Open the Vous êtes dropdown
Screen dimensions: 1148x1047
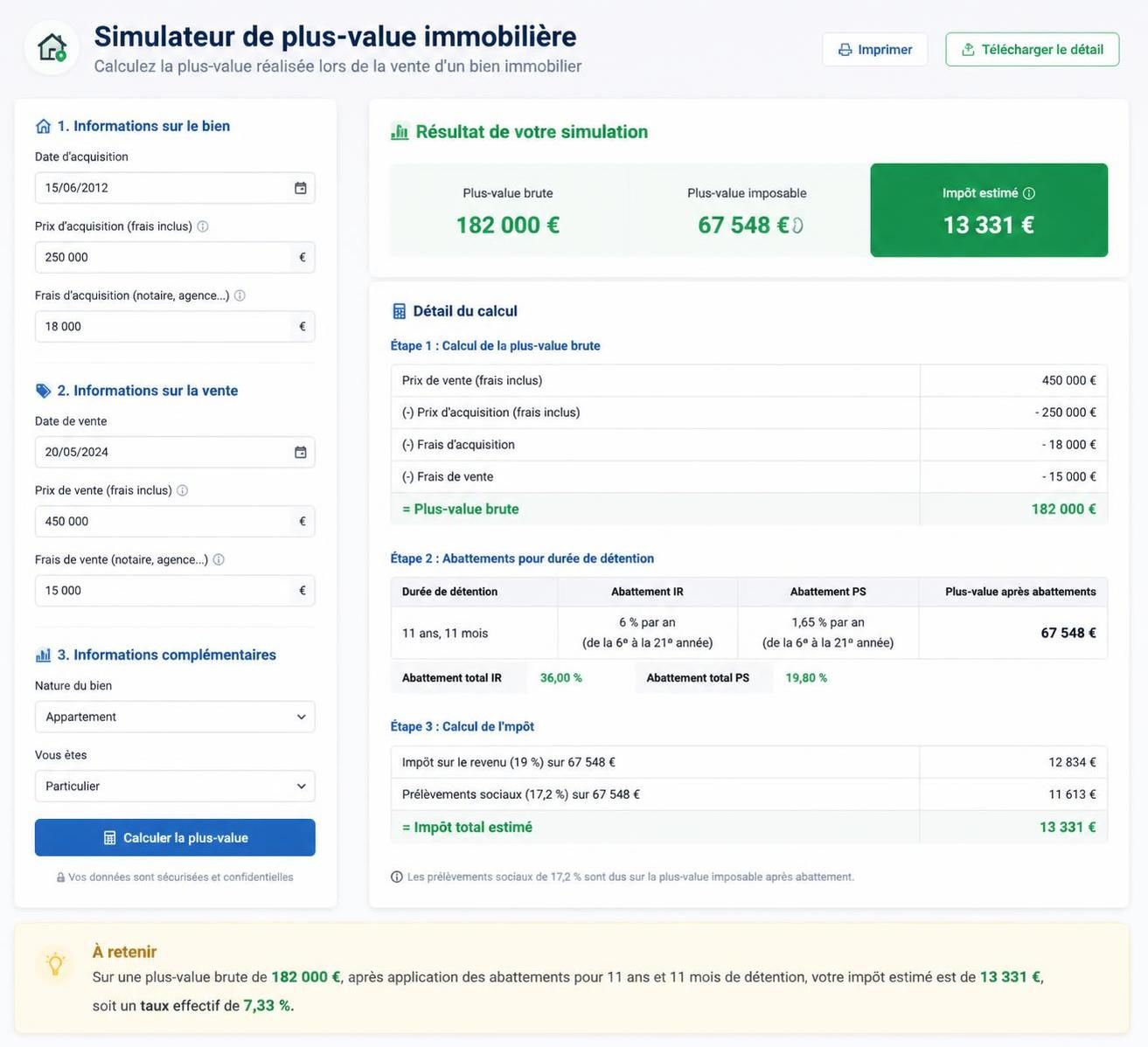(175, 786)
